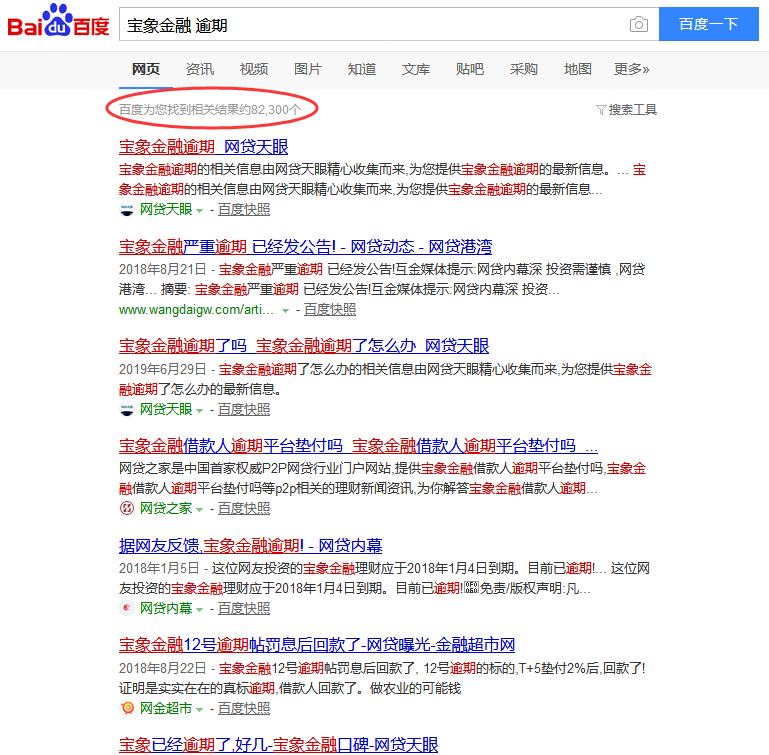Click source name 网贷天眼 under first result

(166, 210)
